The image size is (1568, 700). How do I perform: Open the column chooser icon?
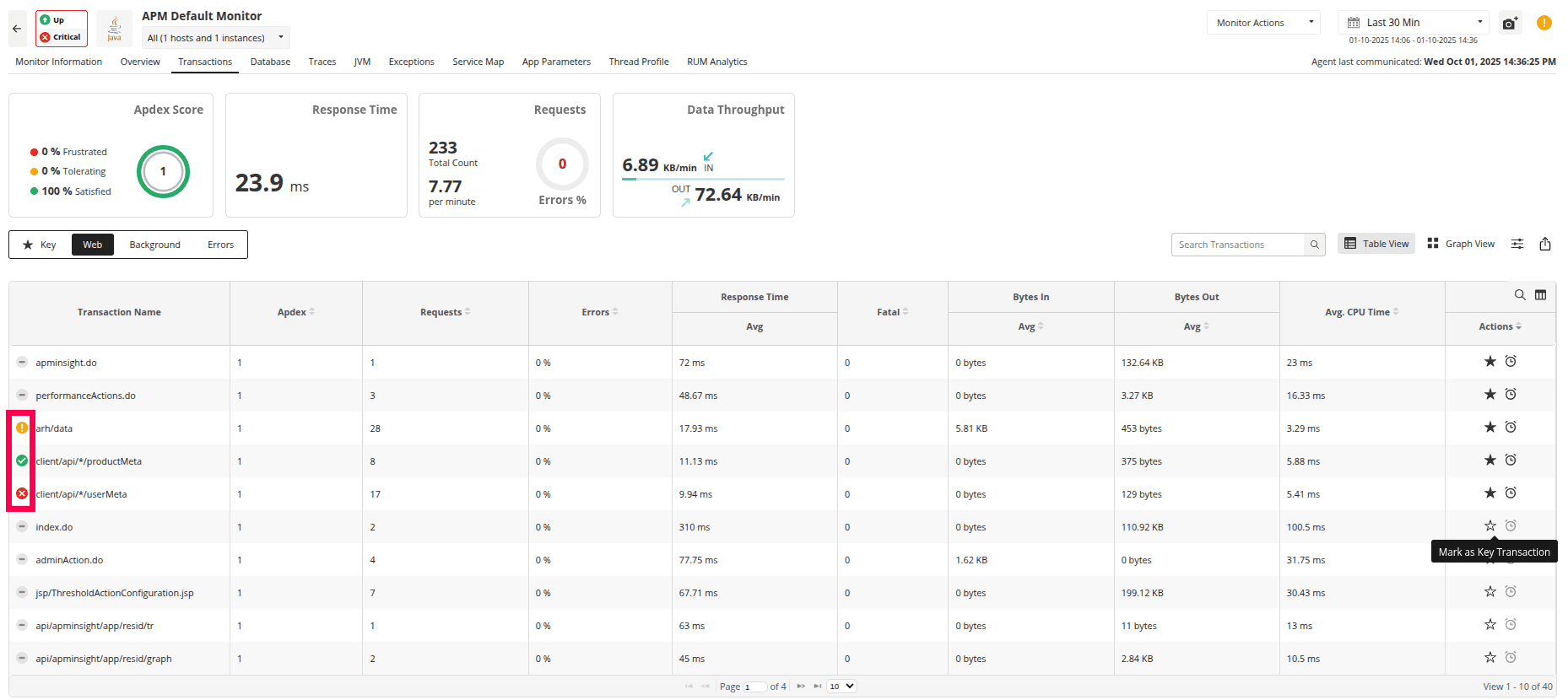[x=1541, y=295]
